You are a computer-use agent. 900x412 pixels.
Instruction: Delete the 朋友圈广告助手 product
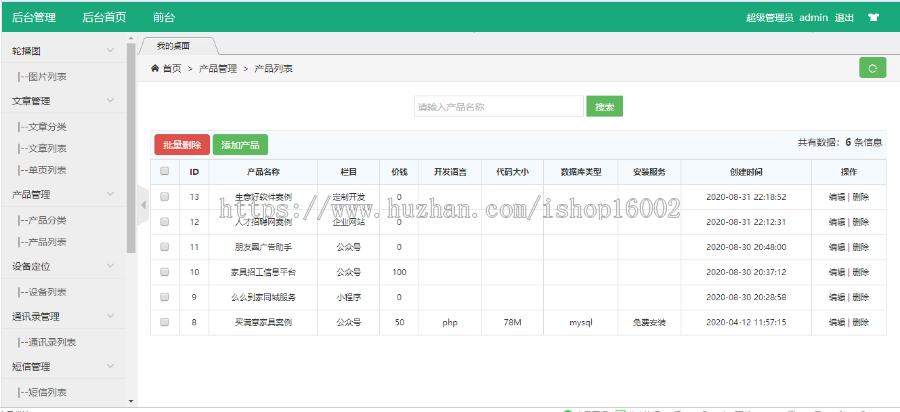click(x=860, y=247)
